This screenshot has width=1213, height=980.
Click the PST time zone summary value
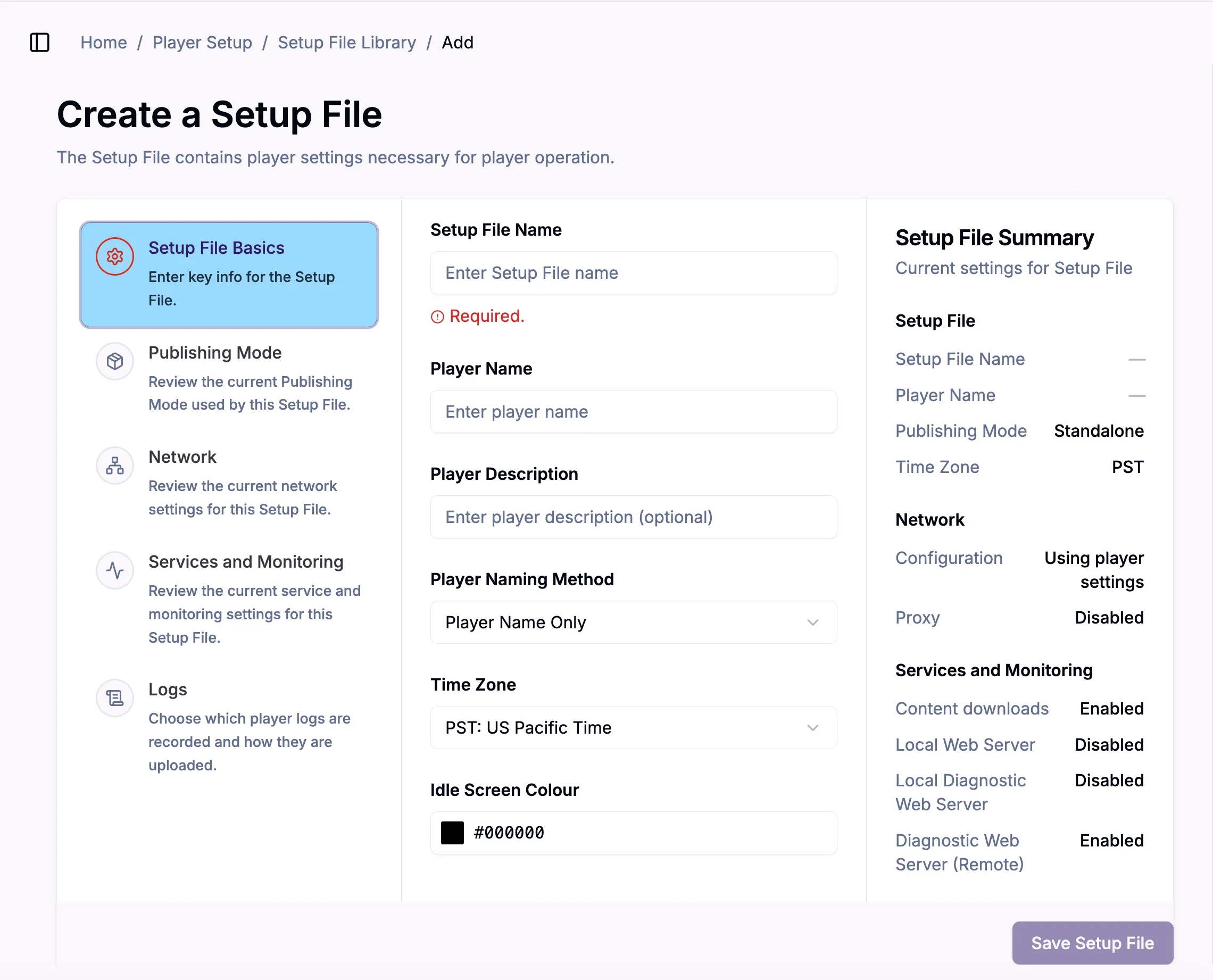[1127, 467]
